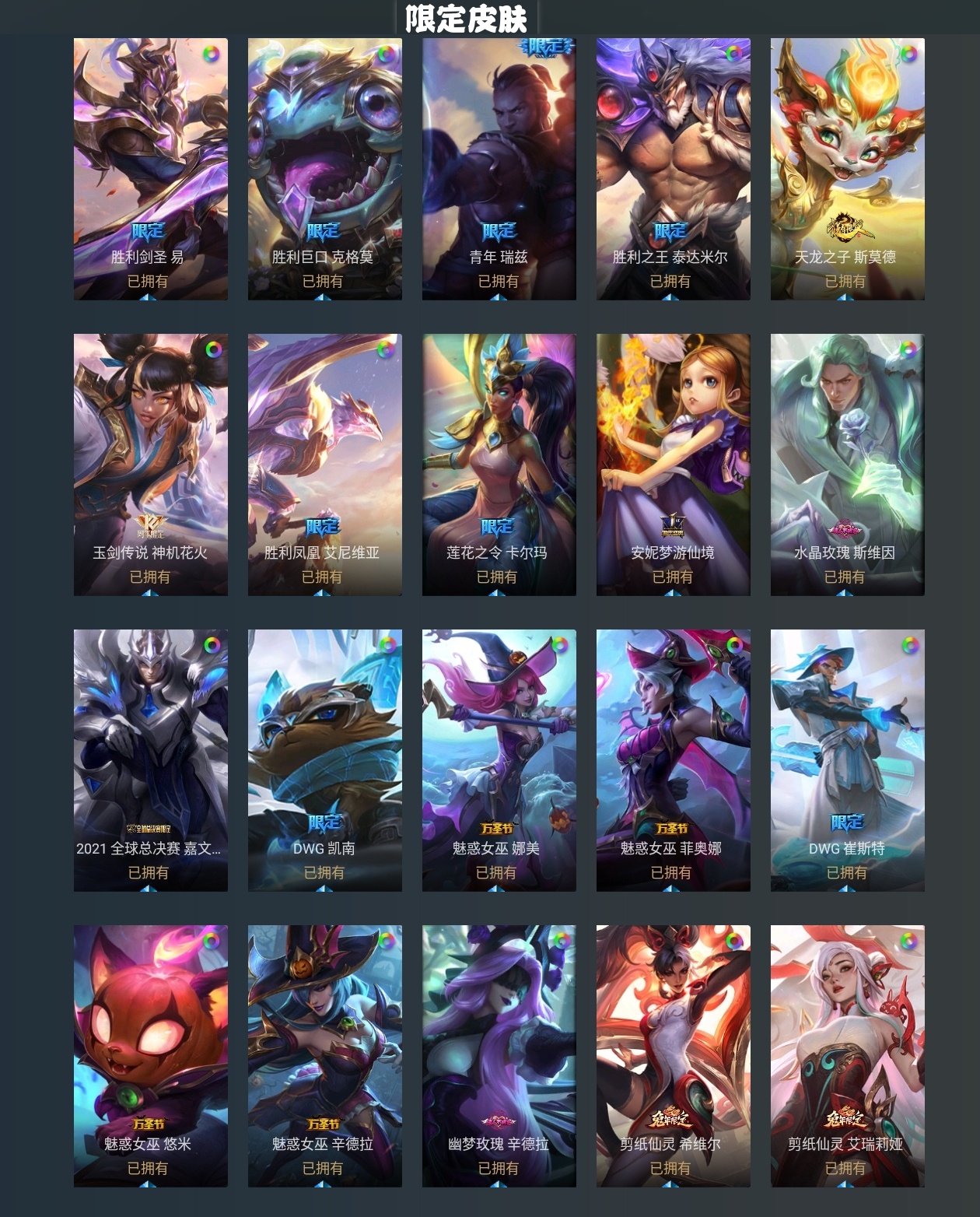Click chroma wheel icon on 天龙之子 斯莫德 card

tap(908, 54)
